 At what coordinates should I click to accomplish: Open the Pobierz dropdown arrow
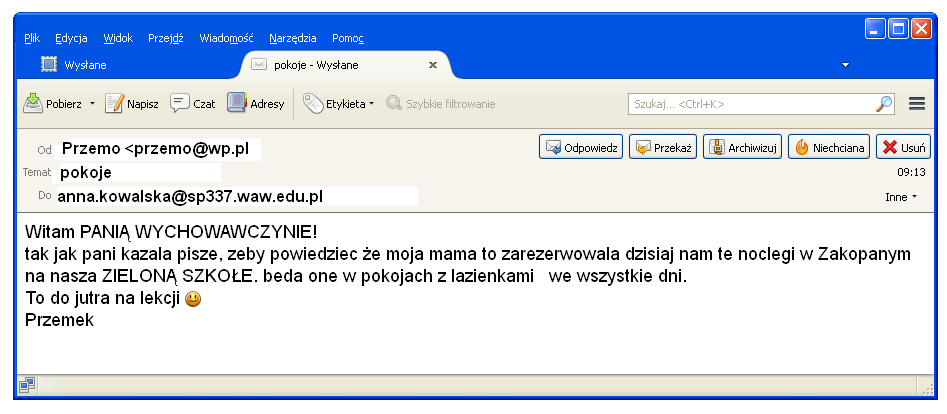[92, 103]
